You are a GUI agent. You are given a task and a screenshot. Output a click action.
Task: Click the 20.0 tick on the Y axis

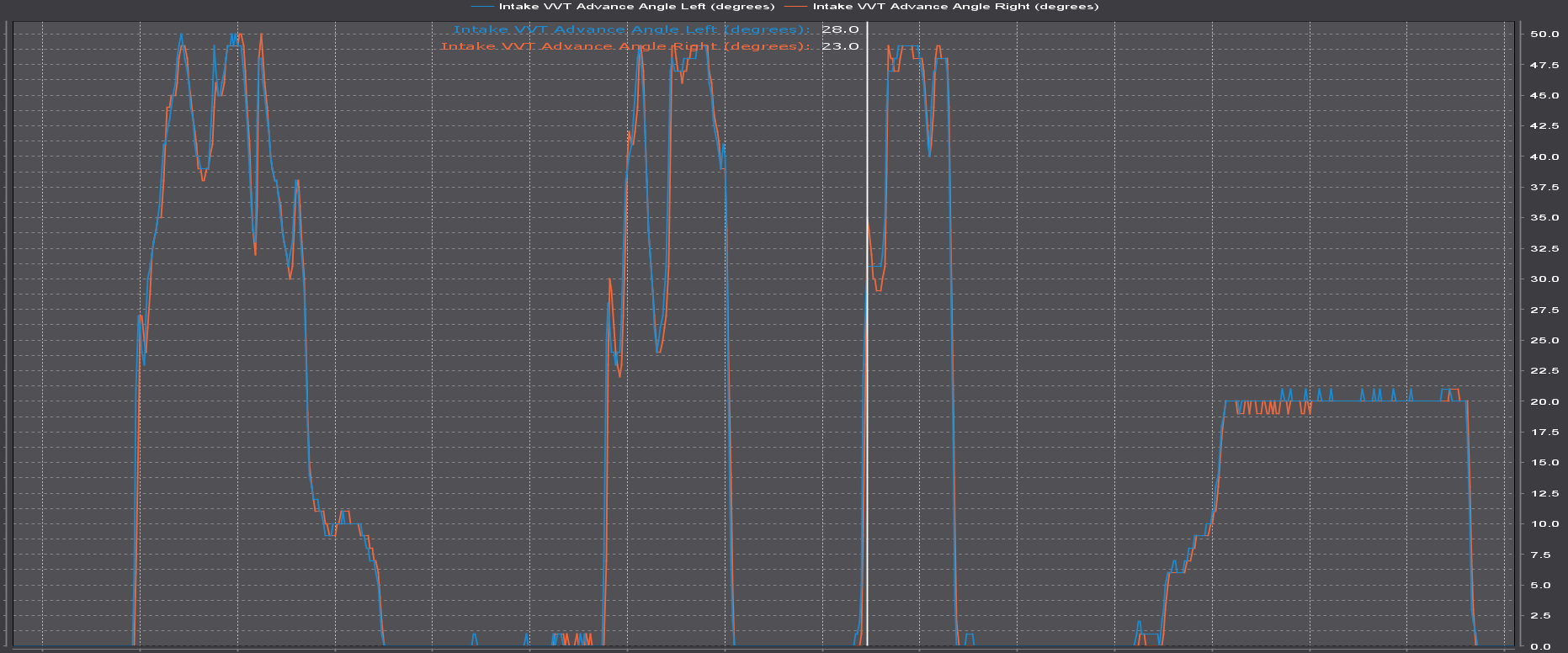tap(1544, 401)
